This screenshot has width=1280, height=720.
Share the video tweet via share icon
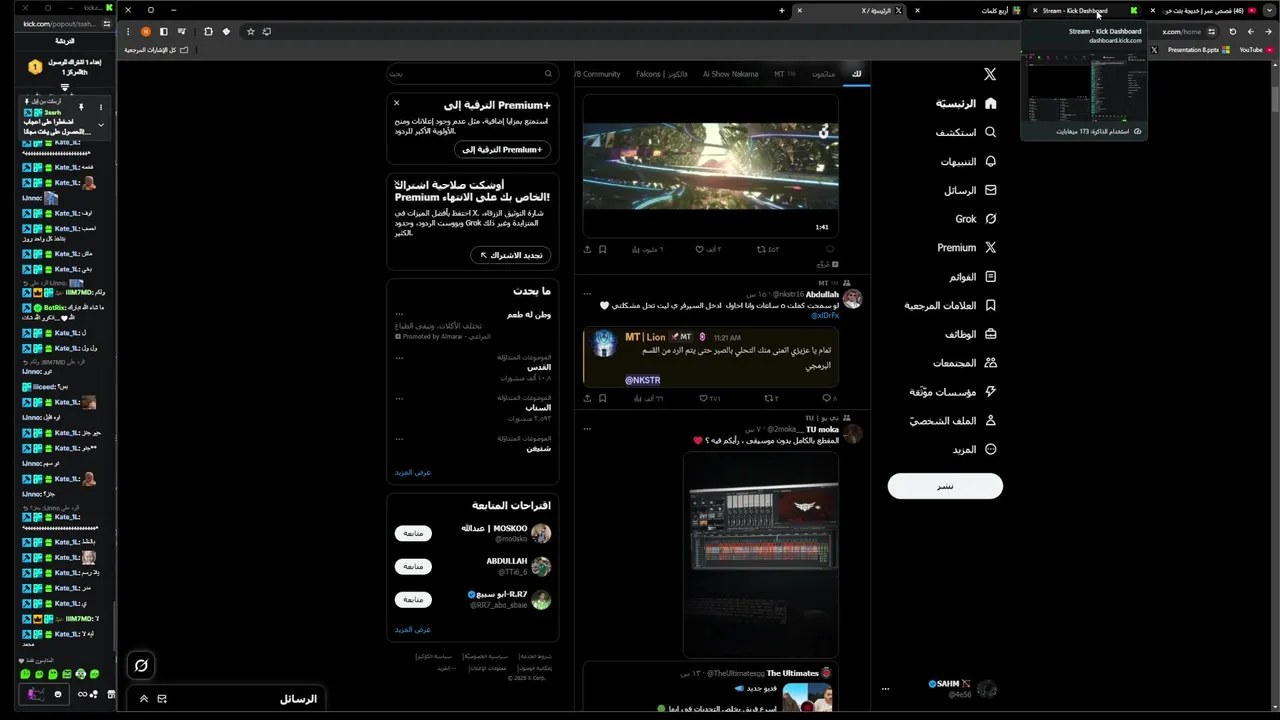tap(587, 249)
